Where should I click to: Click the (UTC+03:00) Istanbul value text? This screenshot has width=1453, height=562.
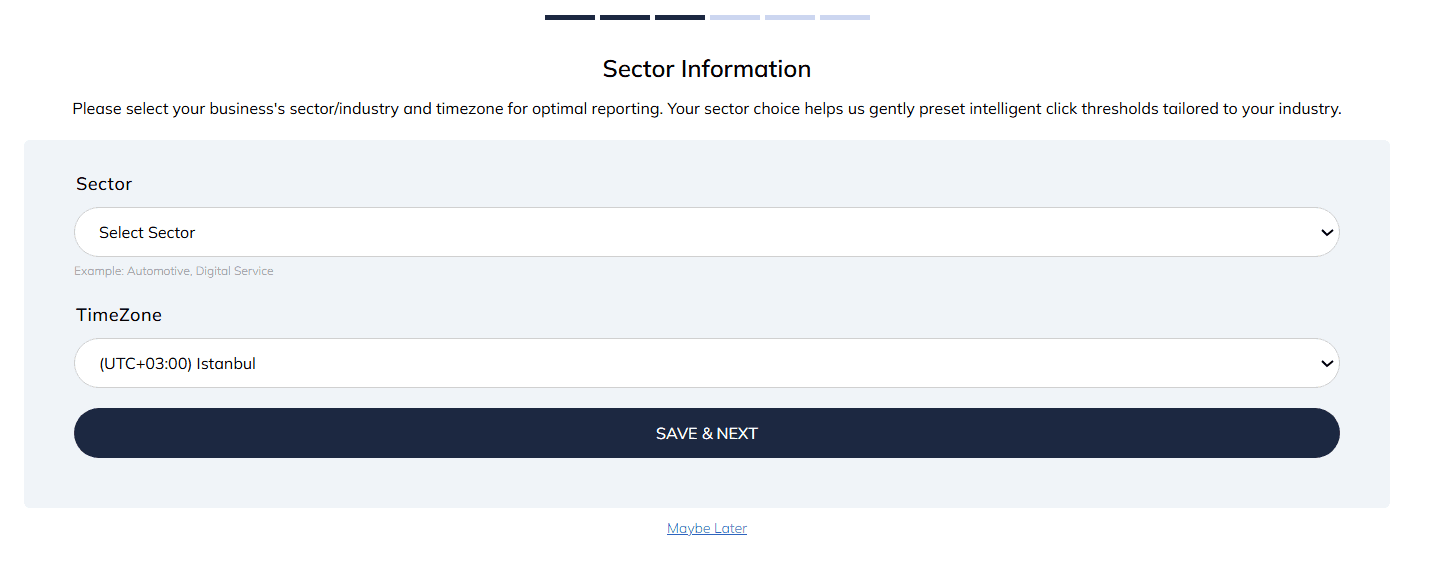point(177,364)
